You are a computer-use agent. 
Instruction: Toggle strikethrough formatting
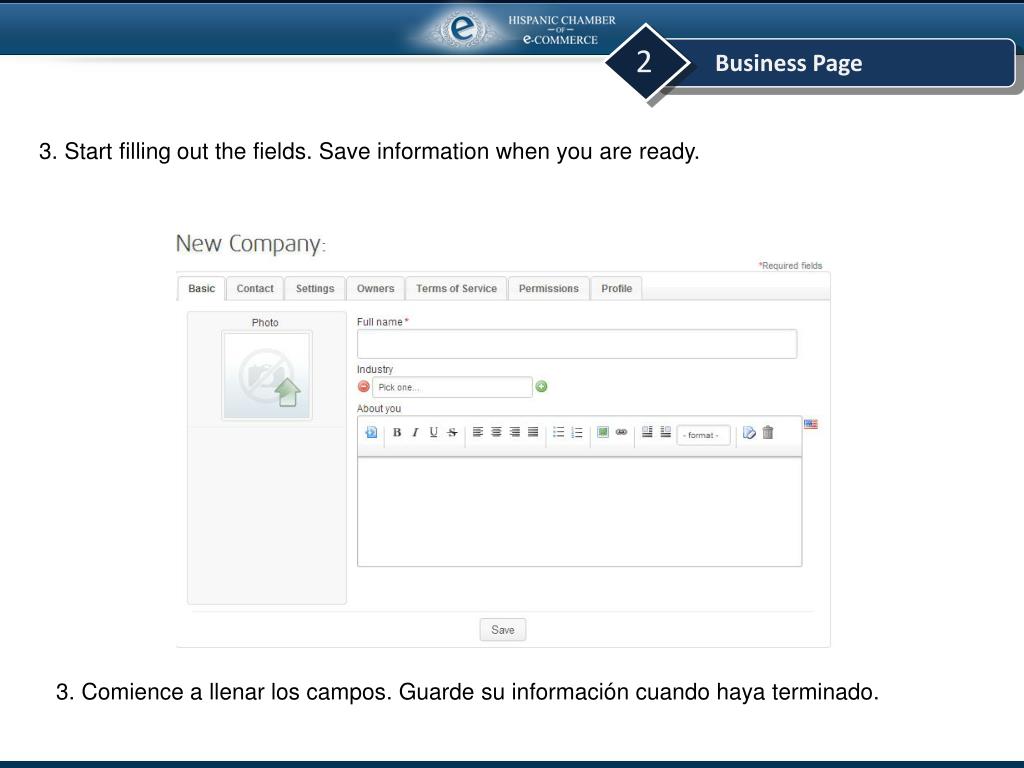(452, 432)
